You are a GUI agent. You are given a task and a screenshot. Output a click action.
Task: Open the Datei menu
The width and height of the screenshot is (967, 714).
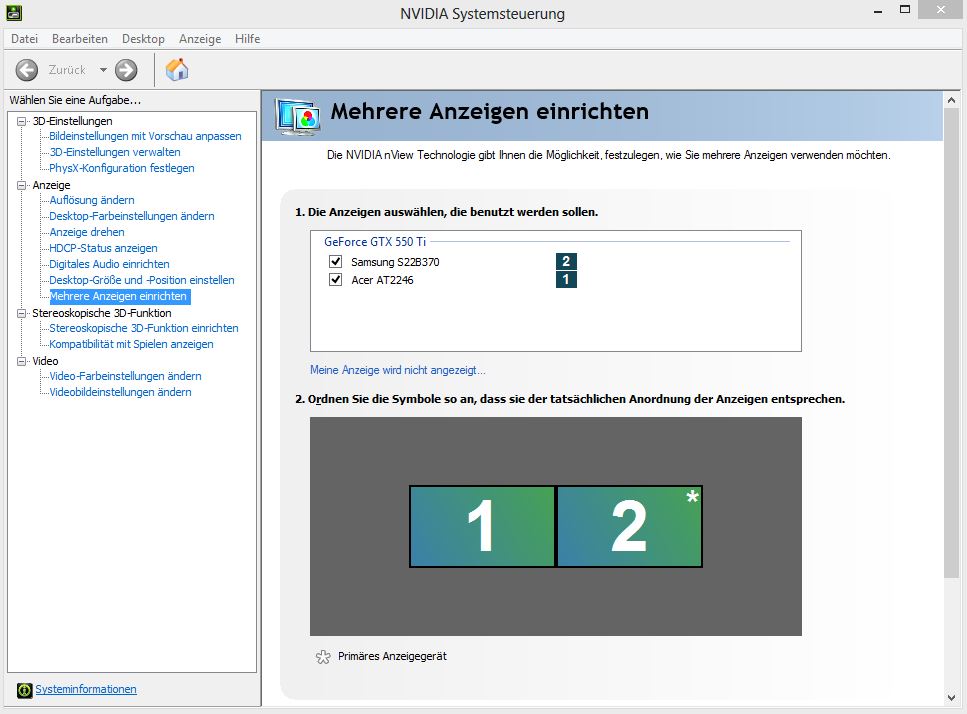(25, 39)
